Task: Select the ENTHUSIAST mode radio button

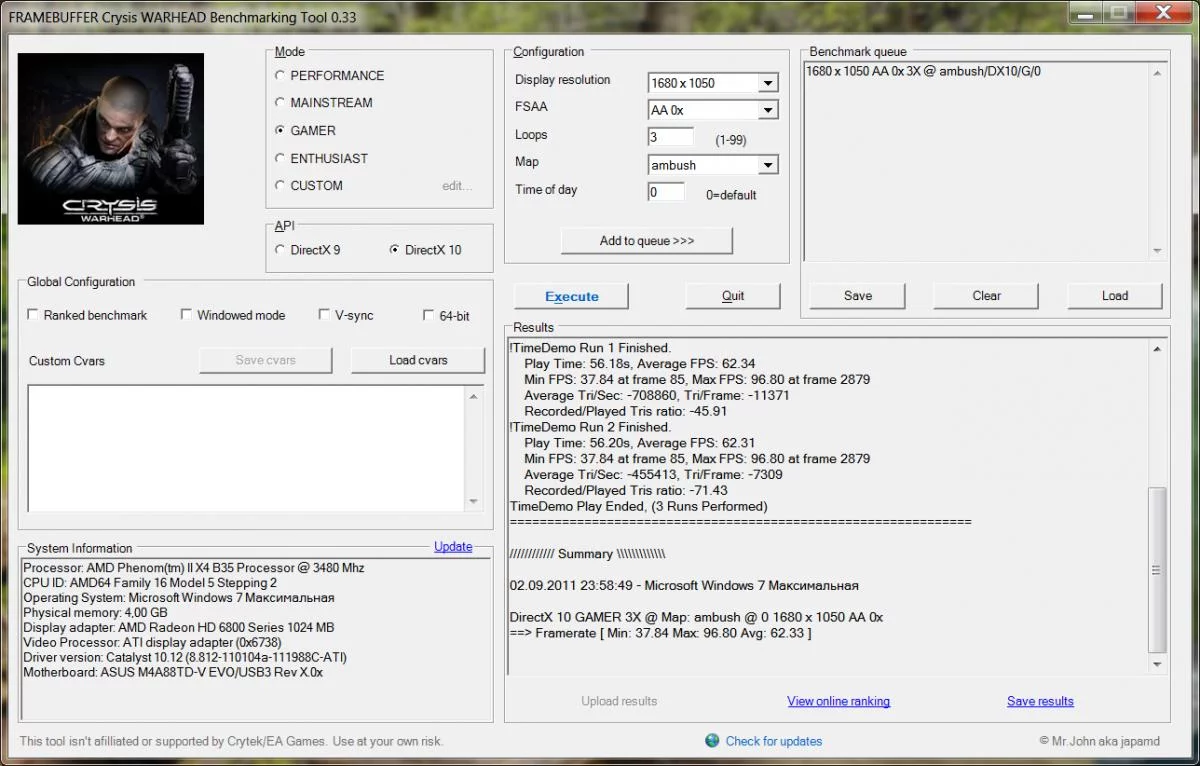Action: tap(280, 158)
